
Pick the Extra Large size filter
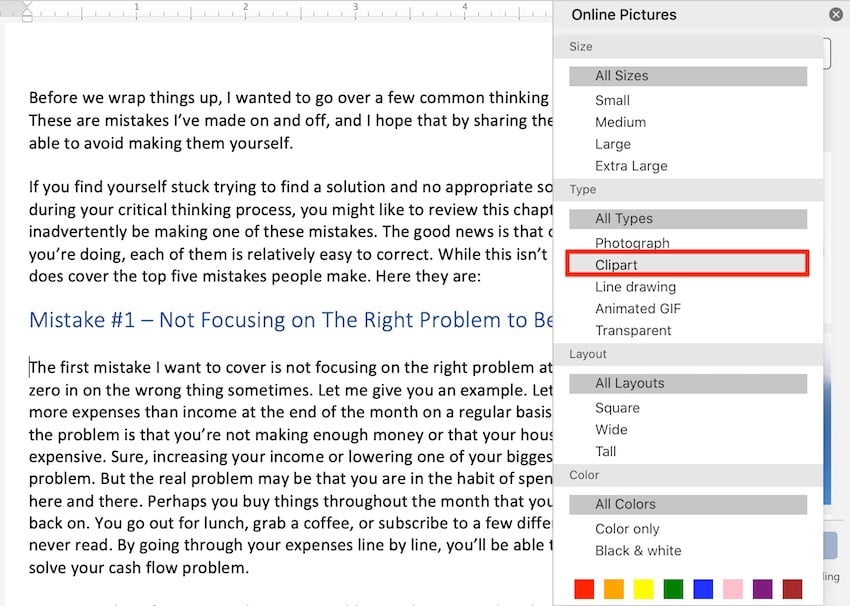tap(631, 166)
